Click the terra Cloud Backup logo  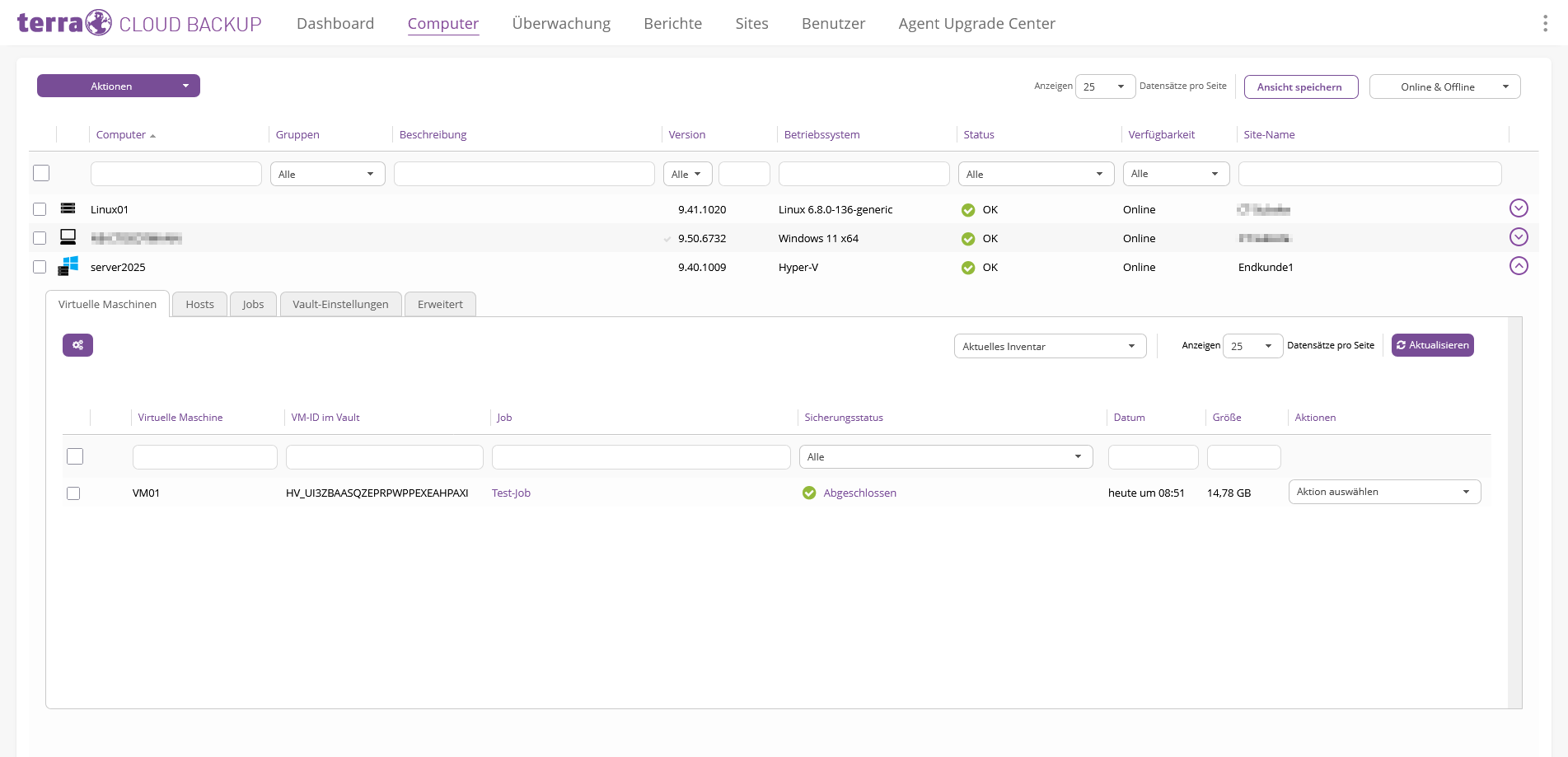pyautogui.click(x=139, y=23)
